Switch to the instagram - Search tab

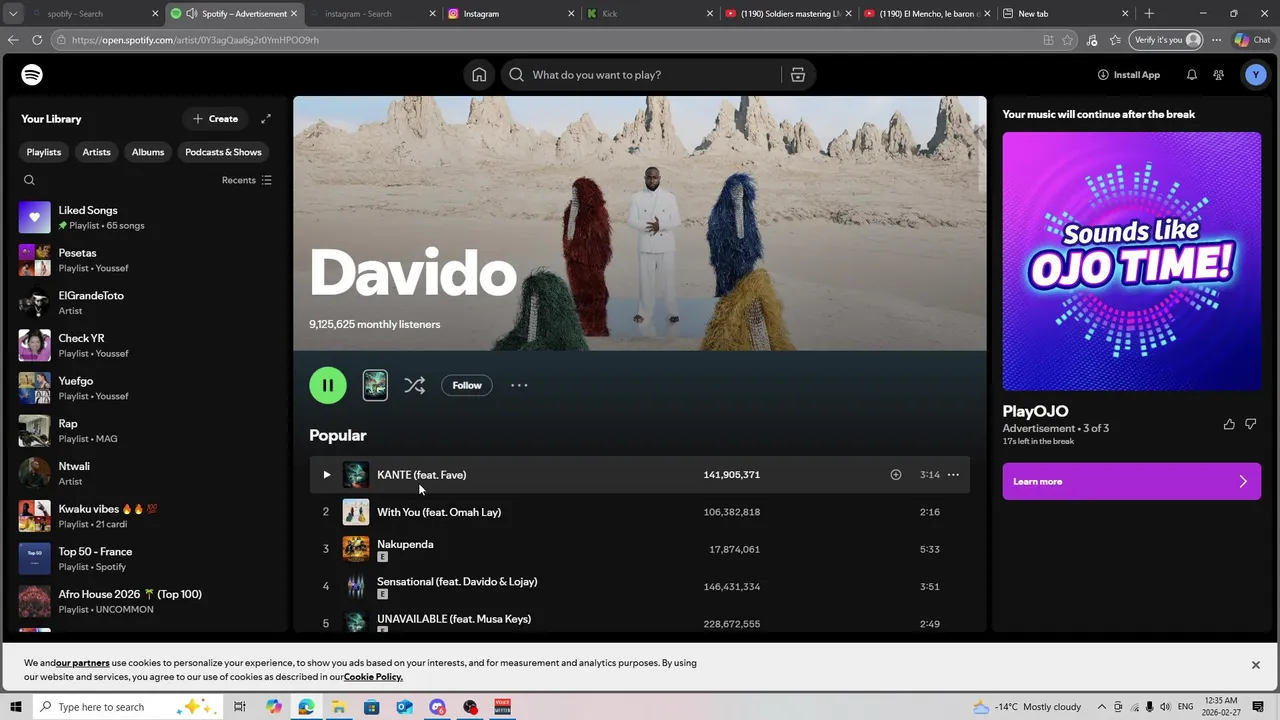(x=372, y=14)
